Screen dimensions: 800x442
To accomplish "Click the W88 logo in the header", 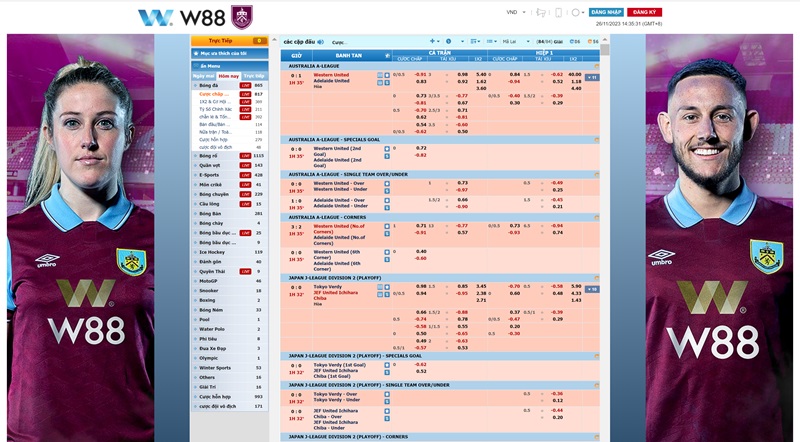I will point(182,18).
